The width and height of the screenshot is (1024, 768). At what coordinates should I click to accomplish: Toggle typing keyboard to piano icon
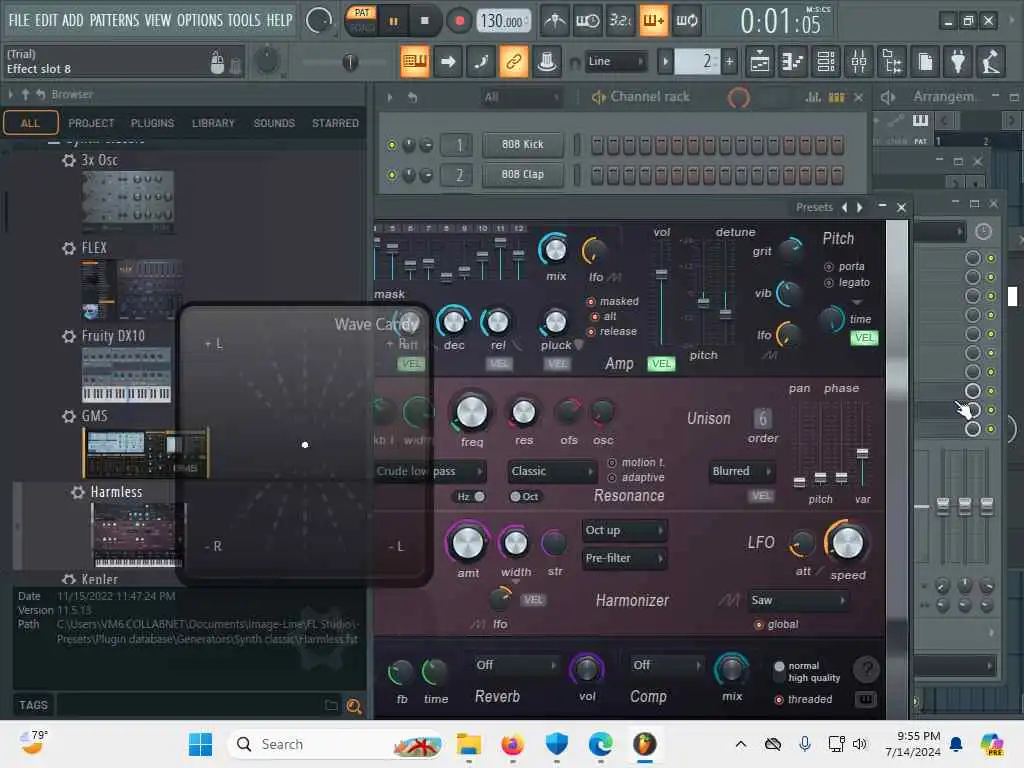(415, 62)
